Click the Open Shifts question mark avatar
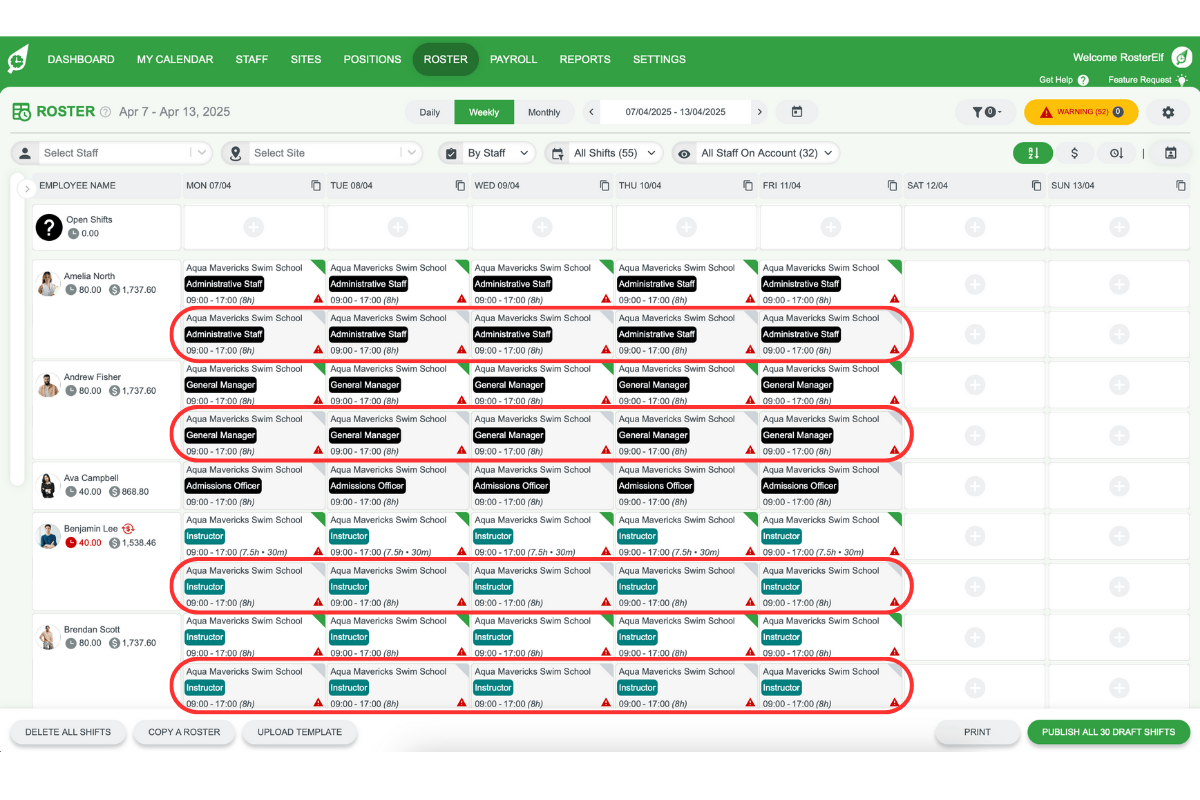The height and width of the screenshot is (800, 1200). (49, 227)
